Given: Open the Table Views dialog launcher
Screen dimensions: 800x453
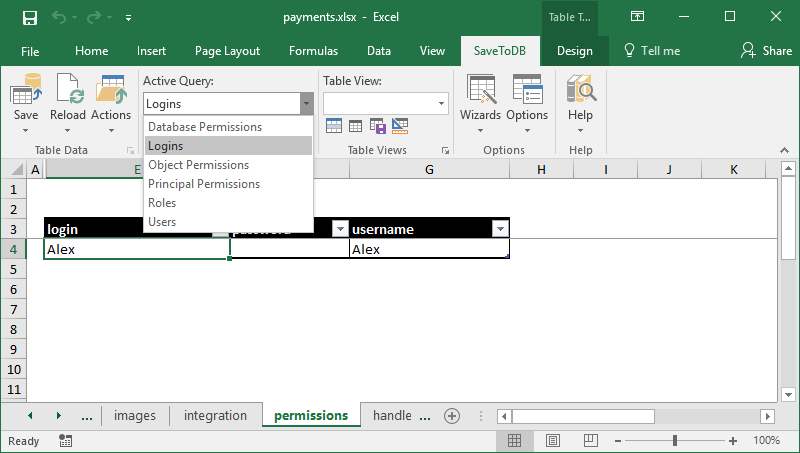Looking at the screenshot, I should click(445, 150).
